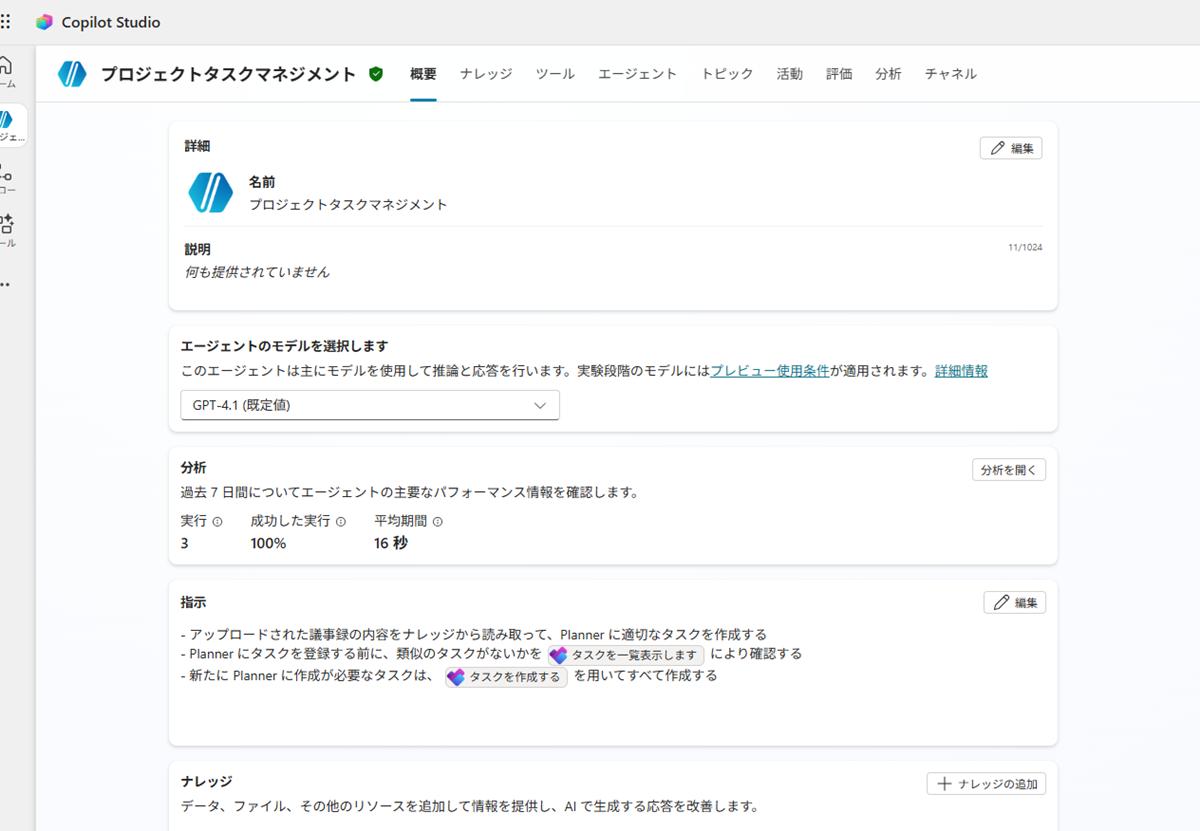The height and width of the screenshot is (831, 1200).
Task: Open the GPT-4.1 model dropdown
Action: pyautogui.click(x=368, y=405)
